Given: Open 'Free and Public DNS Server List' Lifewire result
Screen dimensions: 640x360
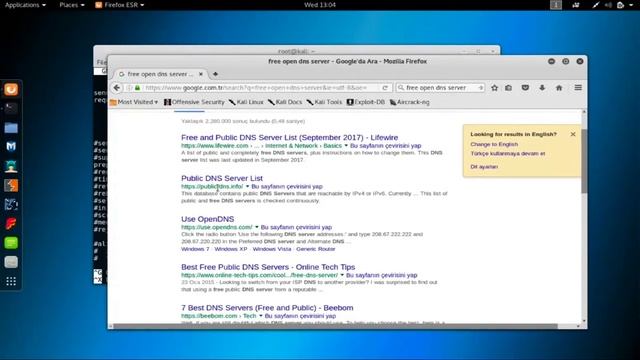Looking at the screenshot, I should click(289, 138).
